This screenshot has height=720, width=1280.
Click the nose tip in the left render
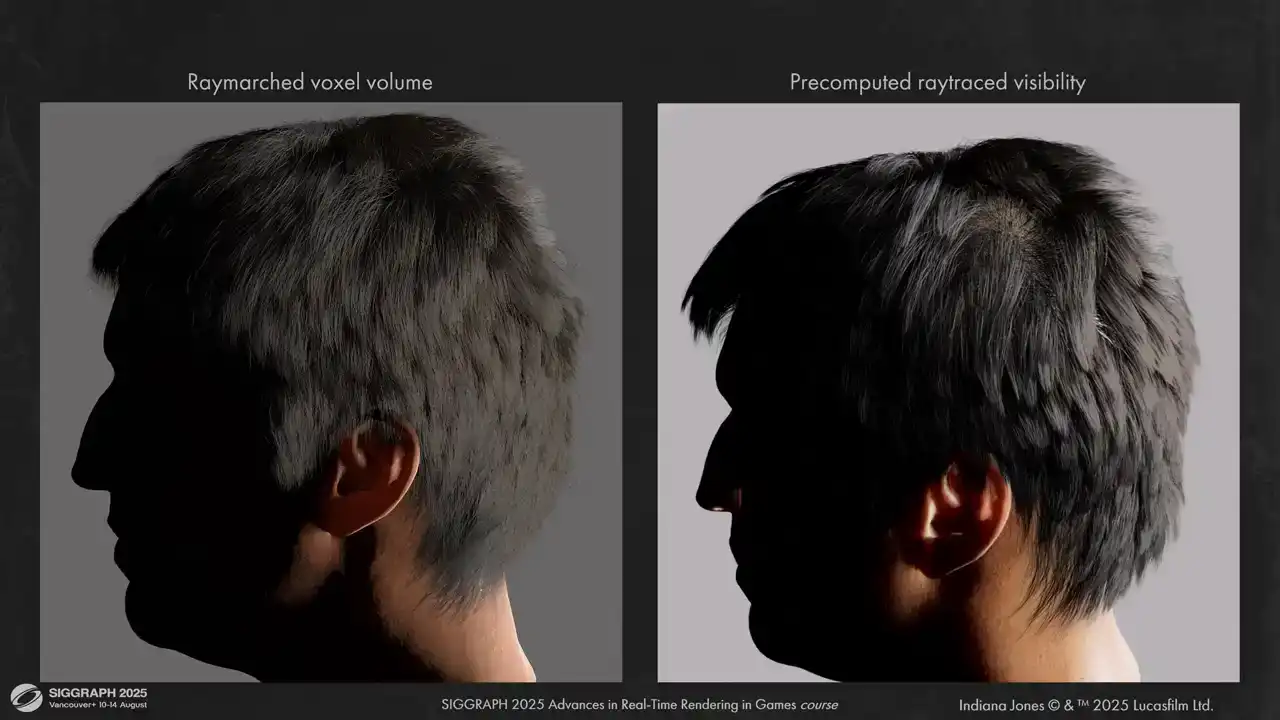[76, 477]
